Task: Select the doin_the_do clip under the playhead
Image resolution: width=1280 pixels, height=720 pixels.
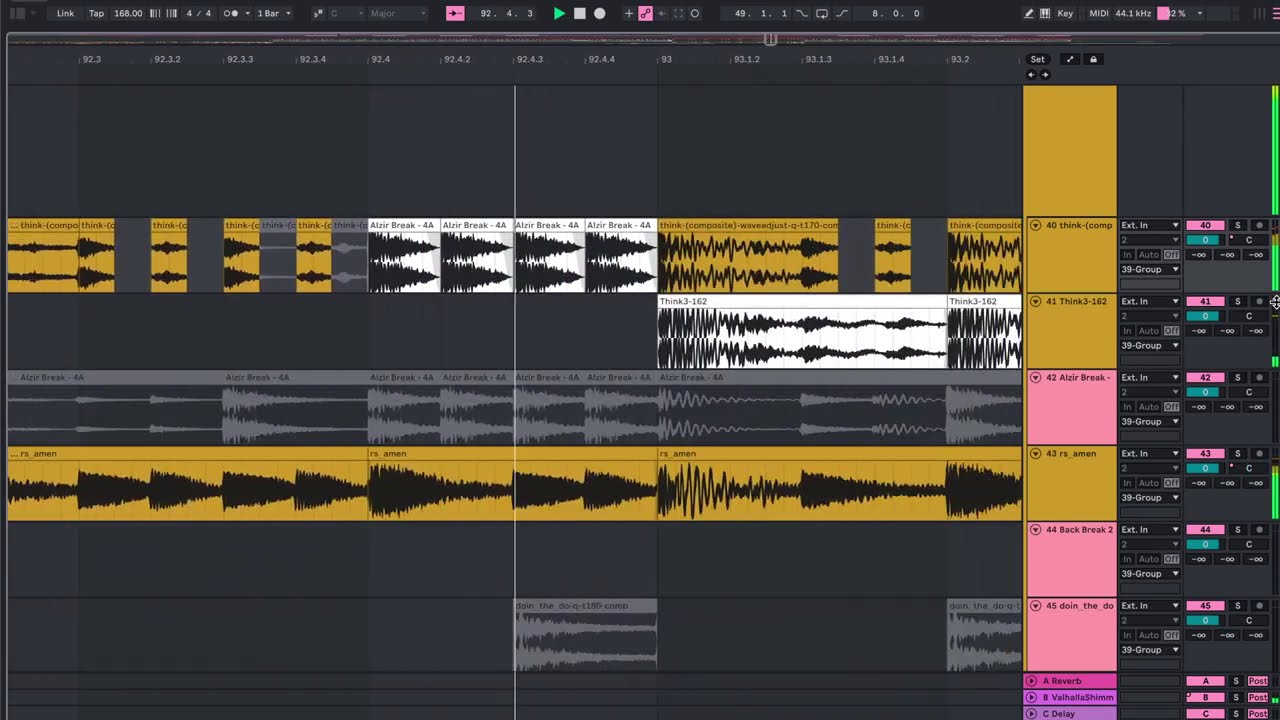Action: pyautogui.click(x=586, y=635)
